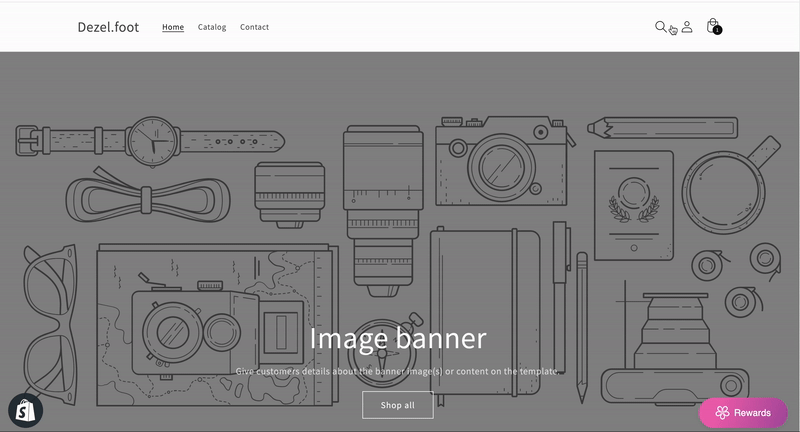The image size is (800, 432).
Task: Open the Catalog menu item
Action: pyautogui.click(x=212, y=27)
